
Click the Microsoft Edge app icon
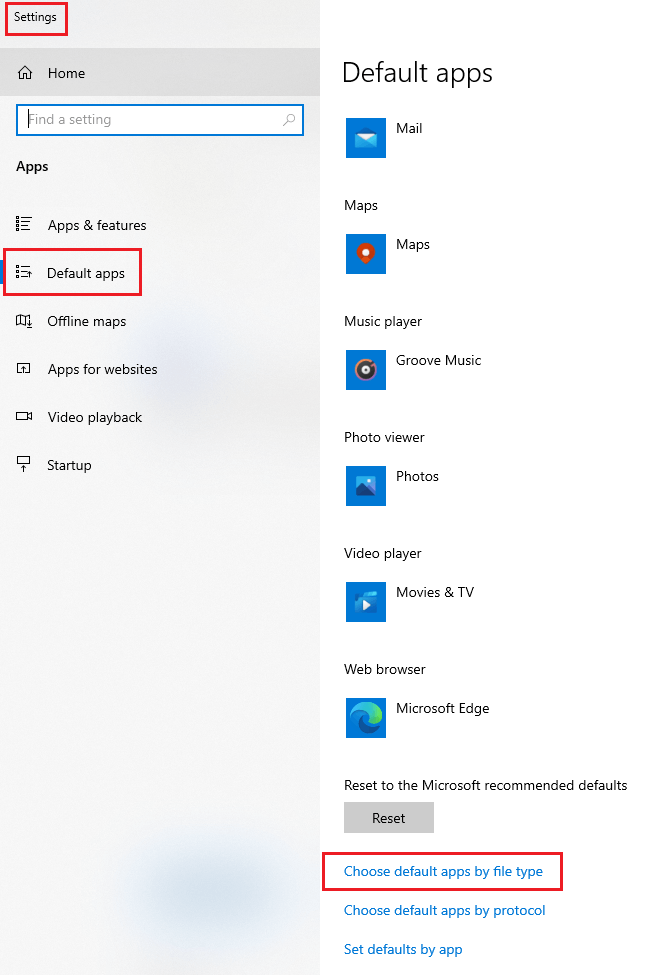click(366, 718)
